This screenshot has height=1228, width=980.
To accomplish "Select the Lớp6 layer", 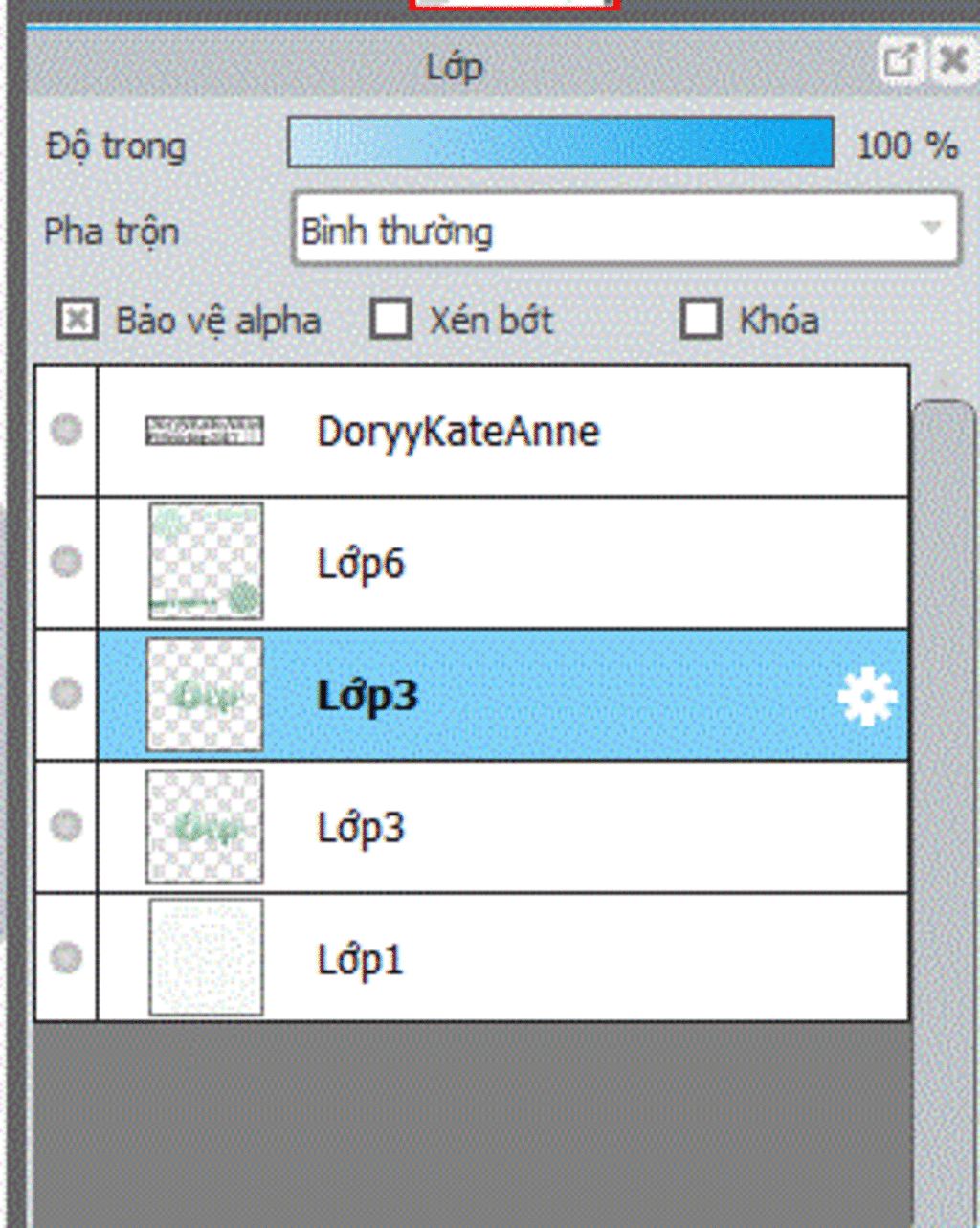I will [x=503, y=563].
